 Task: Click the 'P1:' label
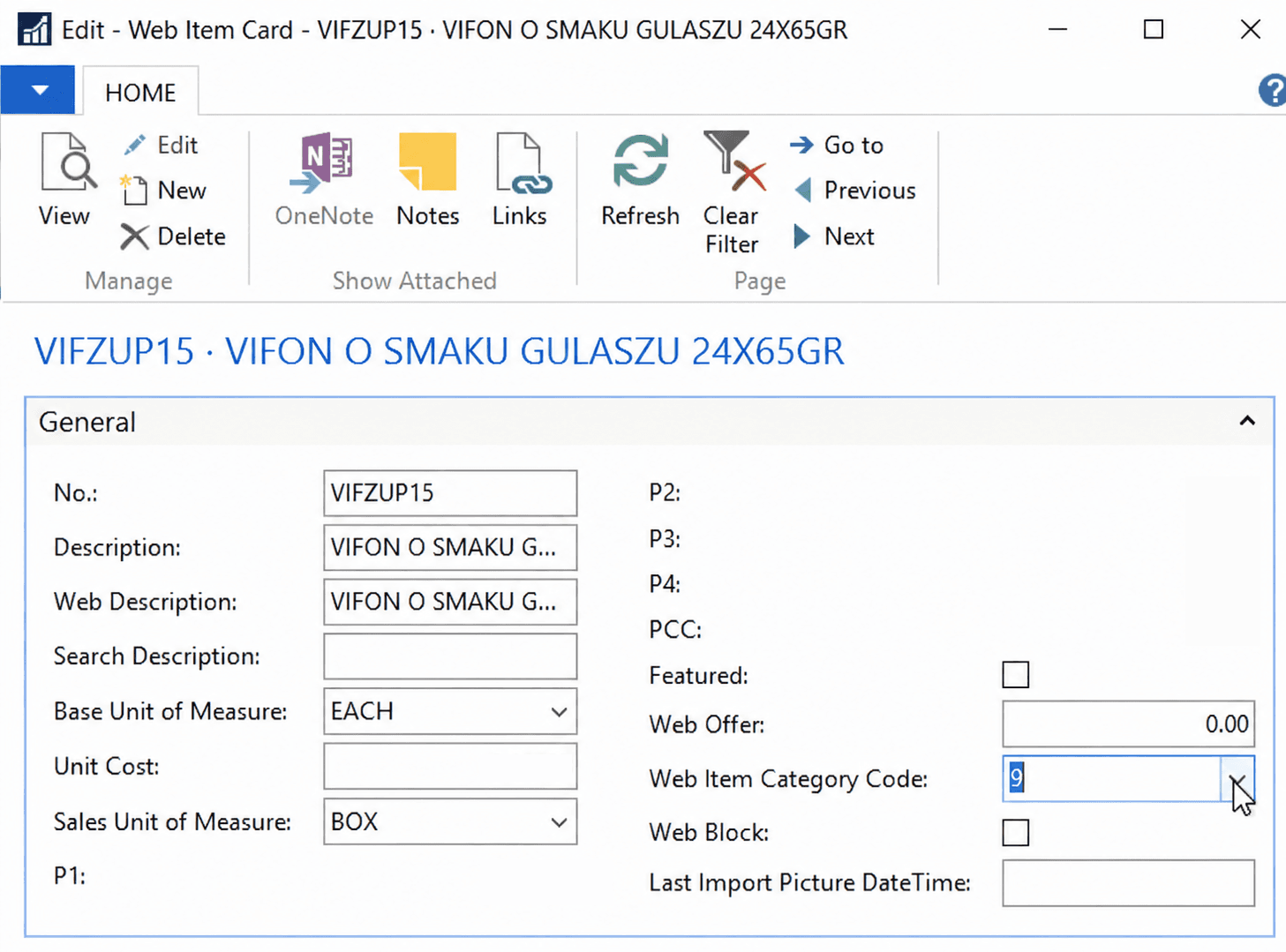coord(70,876)
